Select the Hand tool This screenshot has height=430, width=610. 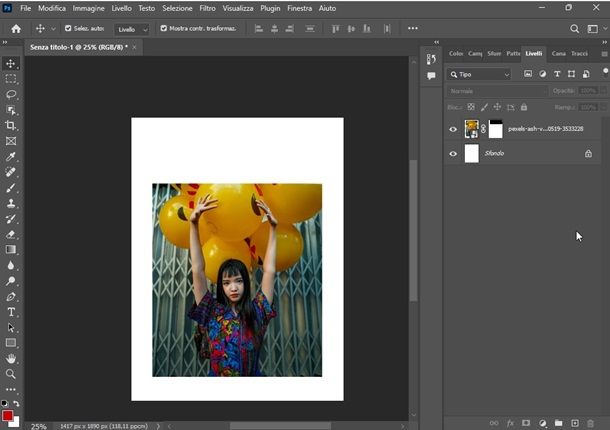[x=11, y=358]
